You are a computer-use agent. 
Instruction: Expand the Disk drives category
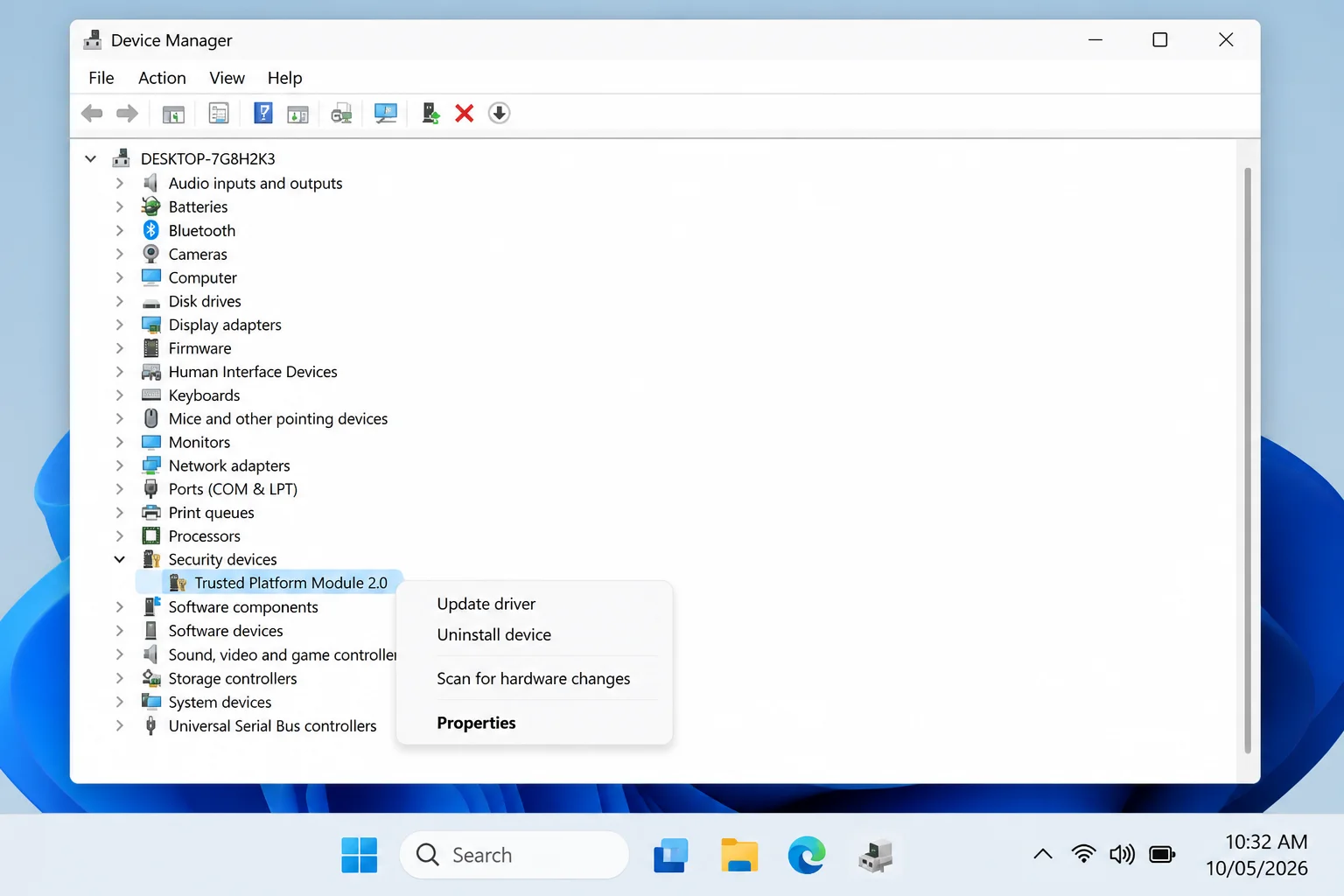120,301
